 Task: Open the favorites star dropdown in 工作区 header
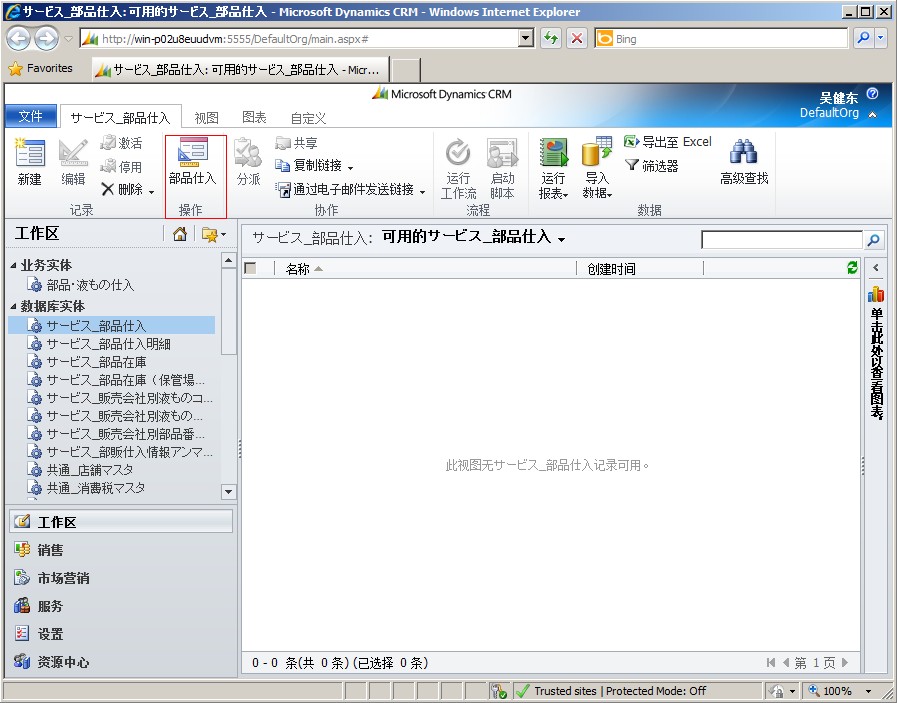[x=214, y=234]
